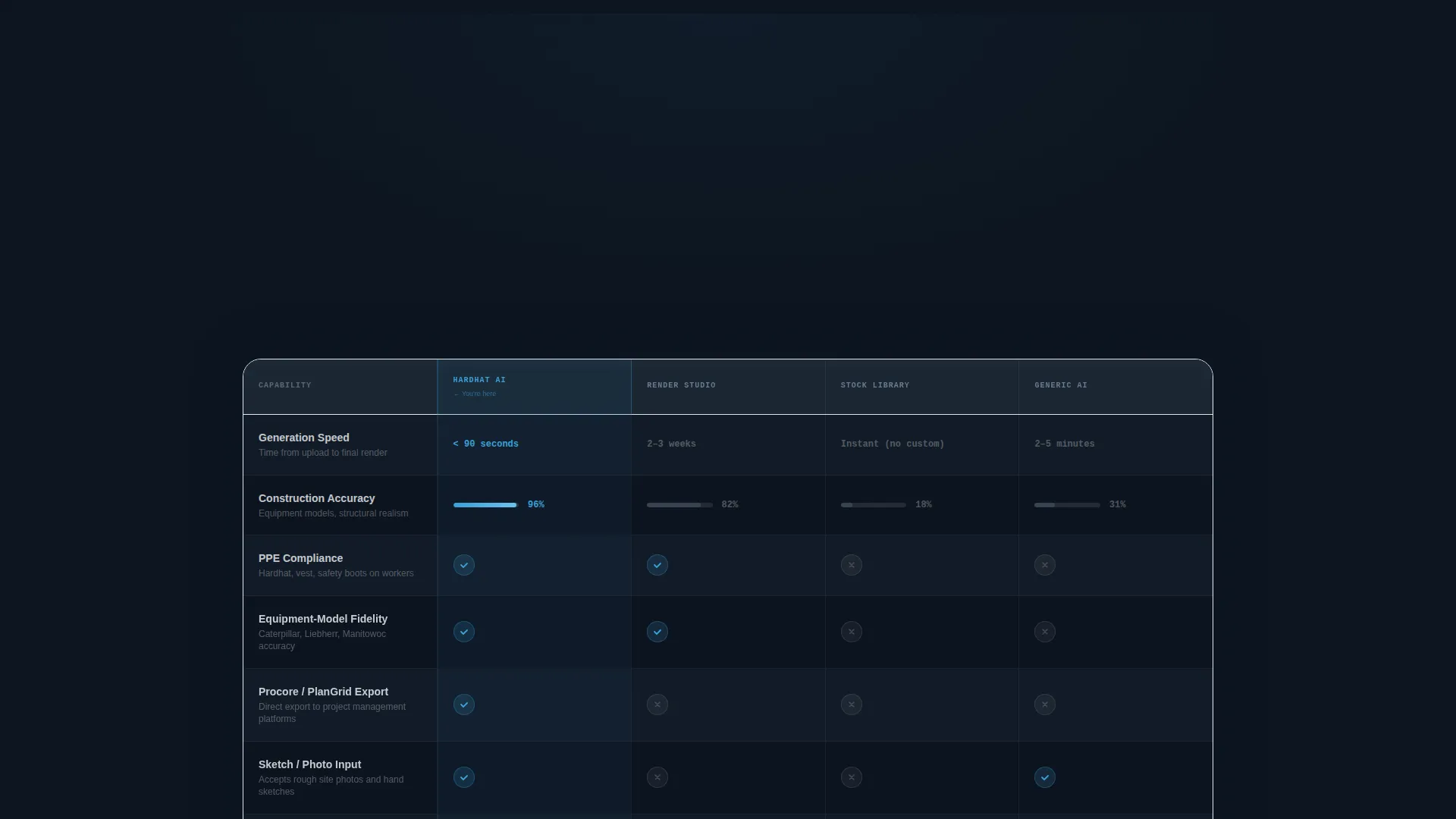Click Generic AI Equipment-Model Fidelity cross icon
The image size is (1456, 819).
pyautogui.click(x=1044, y=632)
